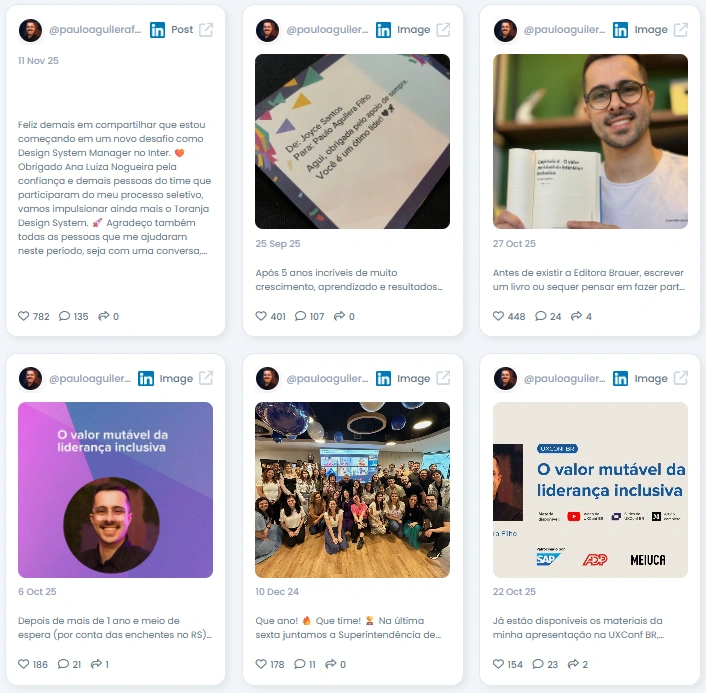
Task: Open external link icon on 27 Oct 25 post
Action: point(680,30)
